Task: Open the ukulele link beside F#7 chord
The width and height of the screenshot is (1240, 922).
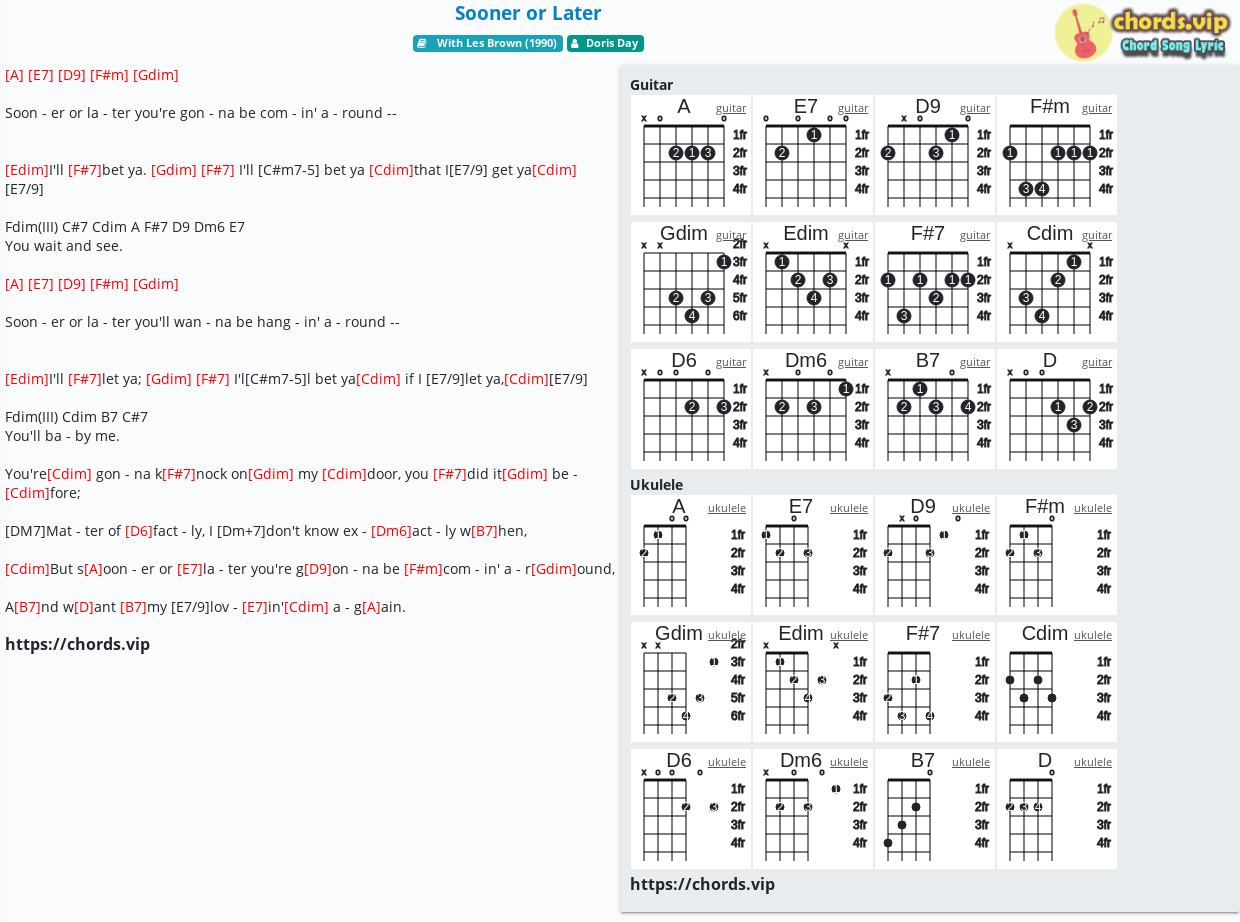Action: tap(971, 635)
